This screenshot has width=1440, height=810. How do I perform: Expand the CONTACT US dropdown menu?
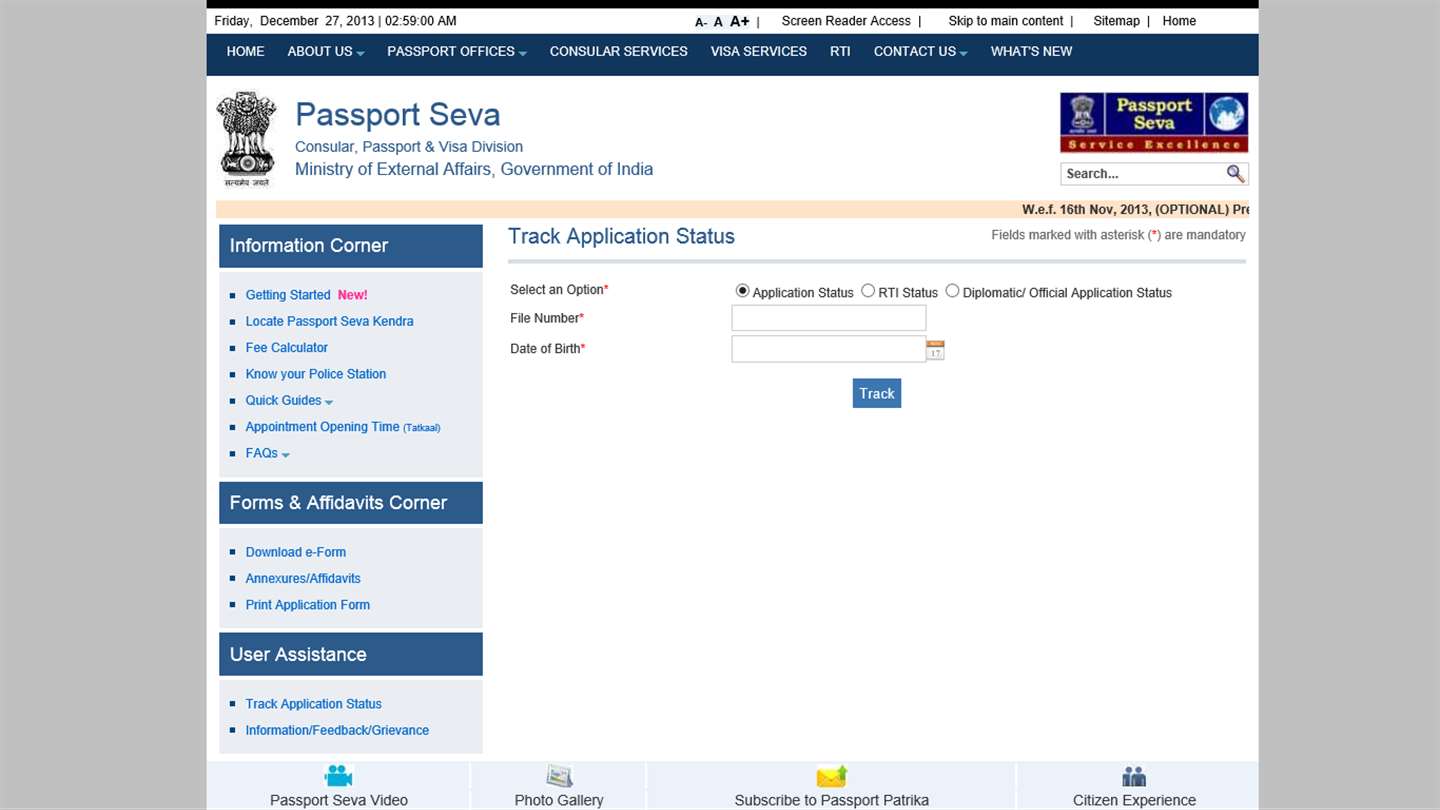tap(921, 52)
